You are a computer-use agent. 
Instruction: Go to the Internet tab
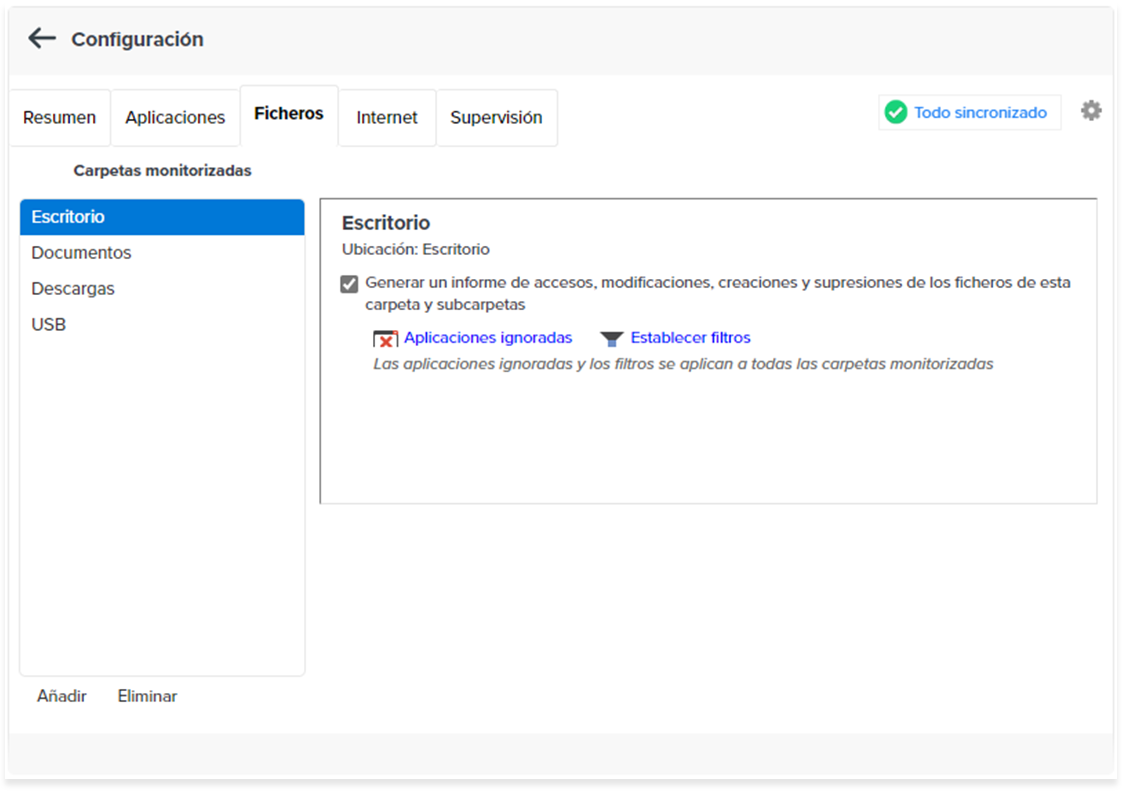[387, 117]
